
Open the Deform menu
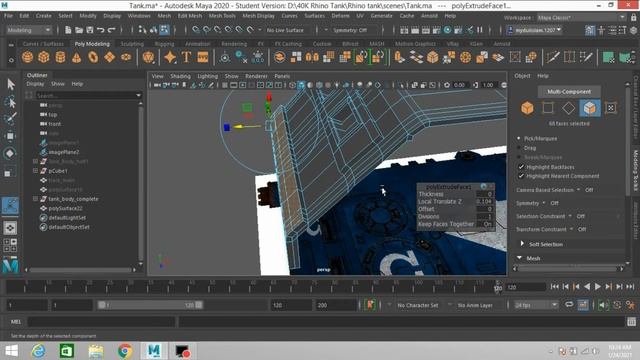coord(340,16)
